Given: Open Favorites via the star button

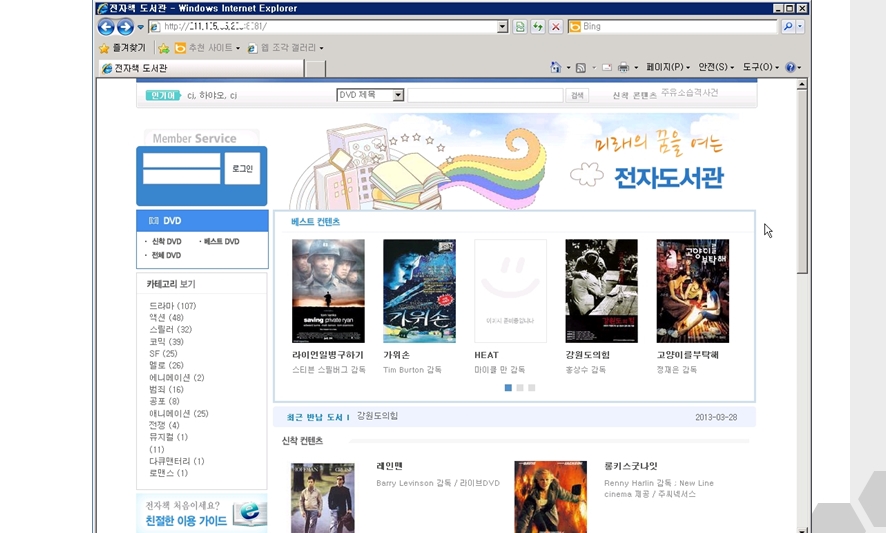Looking at the screenshot, I should coord(123,48).
